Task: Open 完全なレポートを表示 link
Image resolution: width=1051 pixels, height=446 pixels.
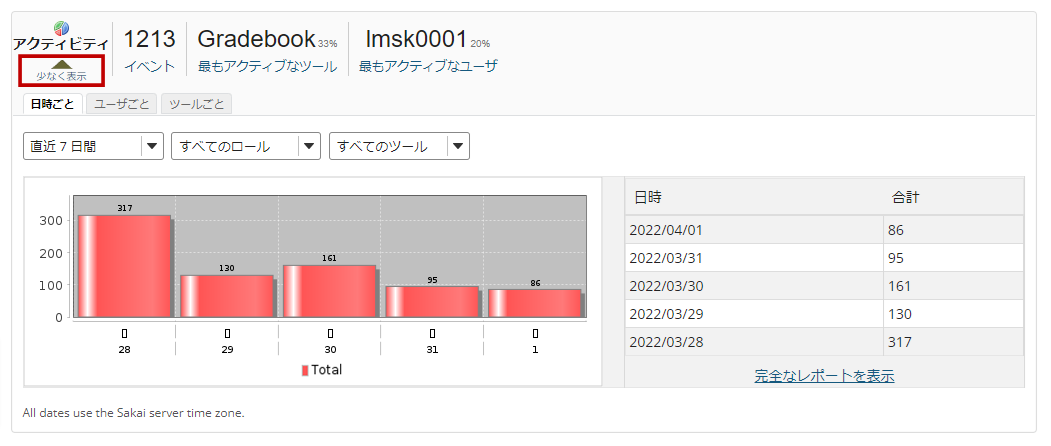Action: coord(824,376)
